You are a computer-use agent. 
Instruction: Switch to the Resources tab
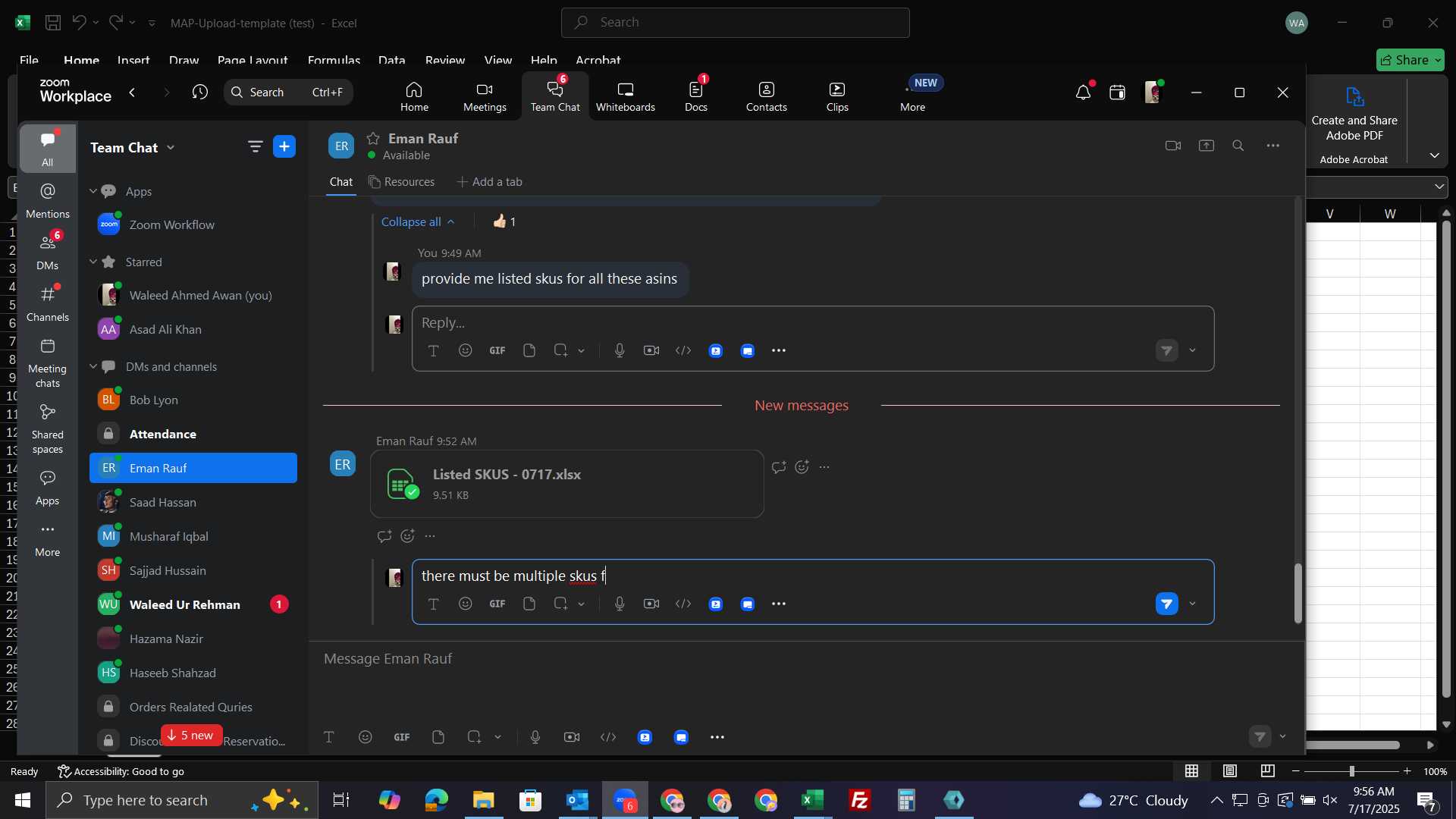(402, 182)
